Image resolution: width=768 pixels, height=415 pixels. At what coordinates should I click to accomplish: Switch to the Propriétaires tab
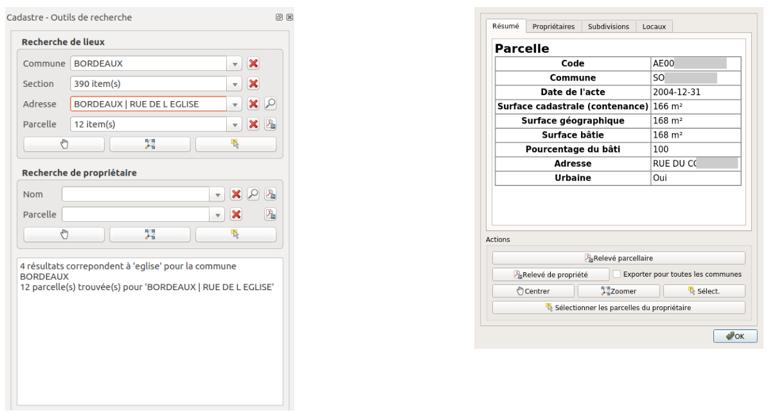point(553,26)
